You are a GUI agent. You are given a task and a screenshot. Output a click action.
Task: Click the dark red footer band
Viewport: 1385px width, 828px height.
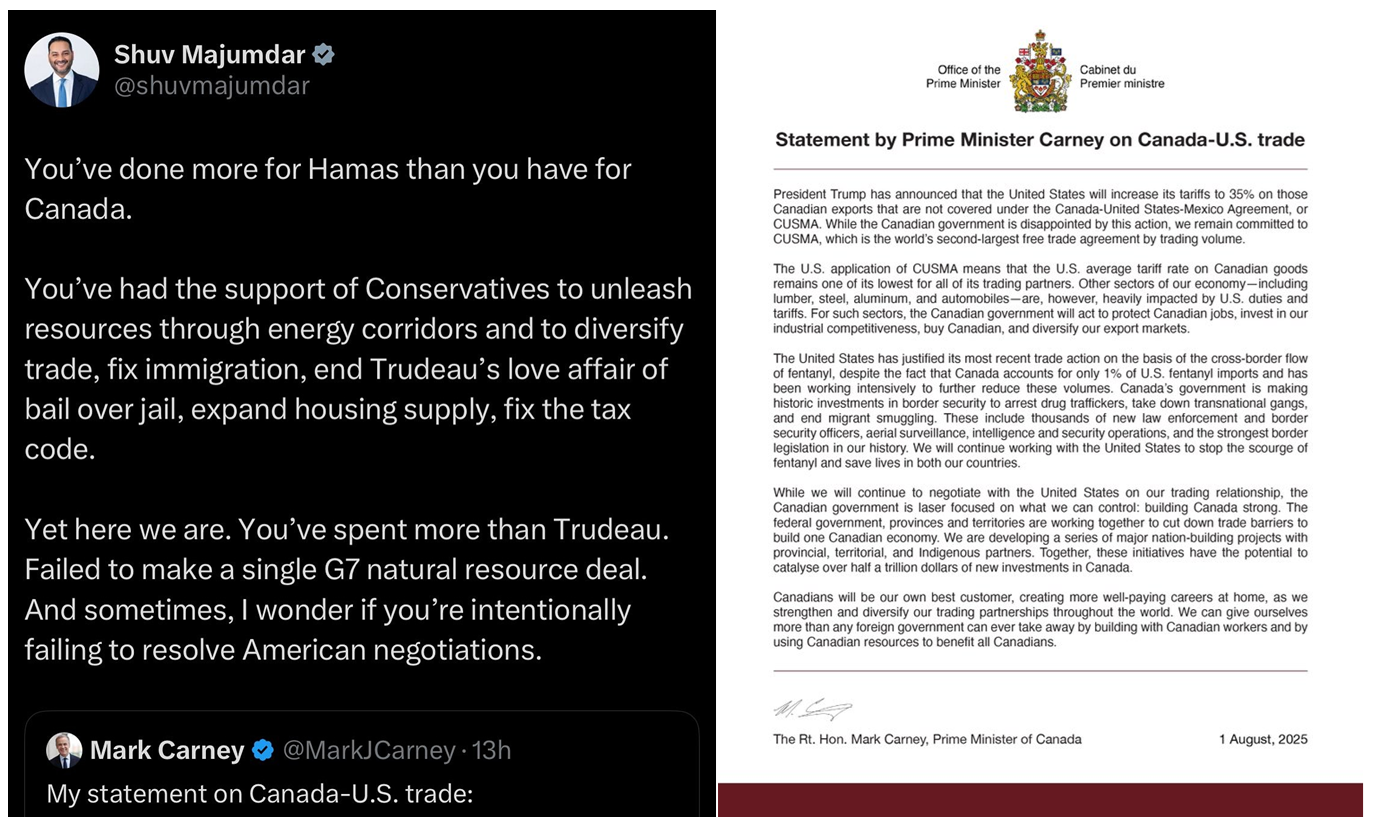pos(1040,801)
